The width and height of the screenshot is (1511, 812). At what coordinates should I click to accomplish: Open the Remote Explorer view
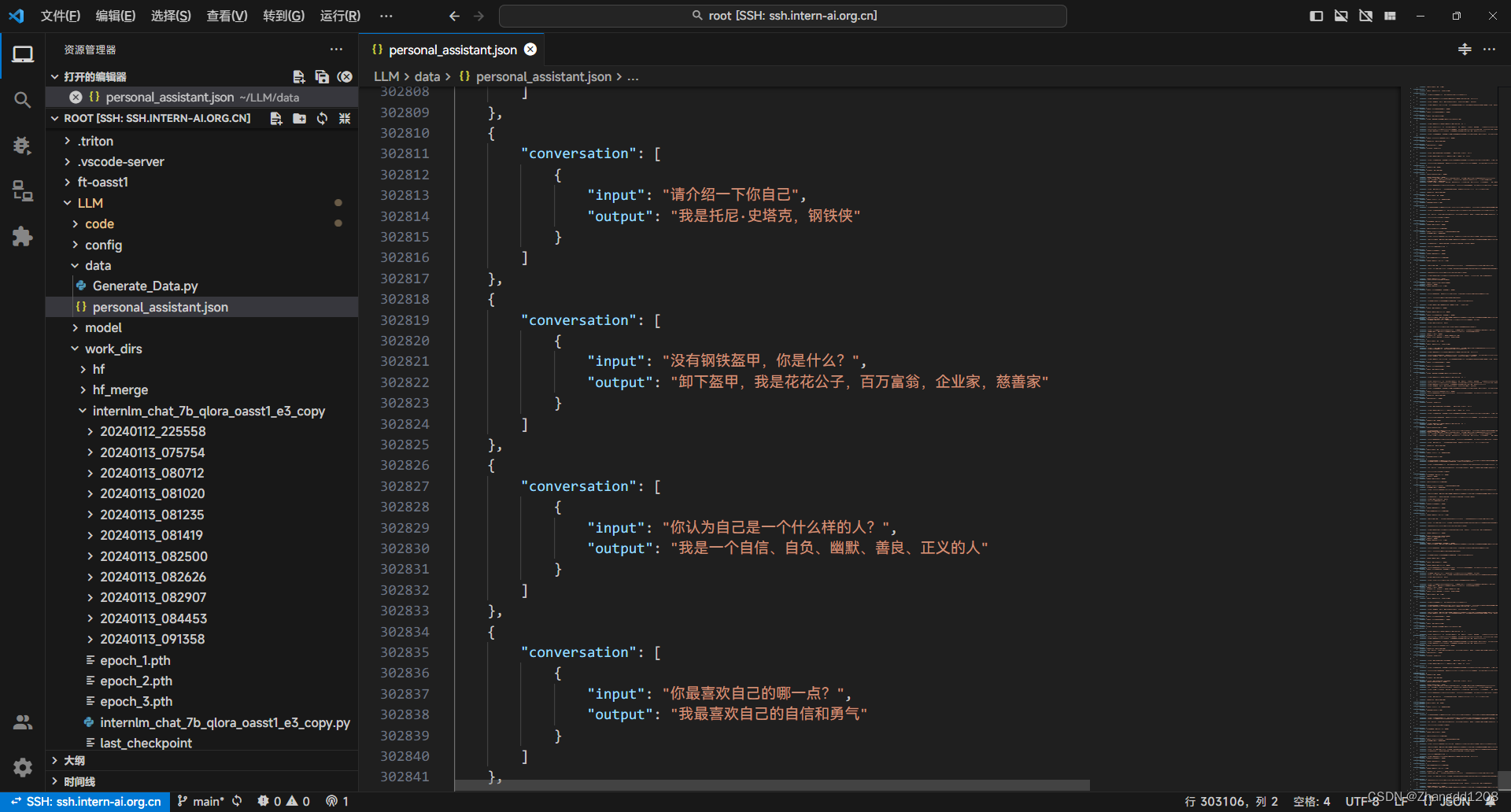(23, 191)
